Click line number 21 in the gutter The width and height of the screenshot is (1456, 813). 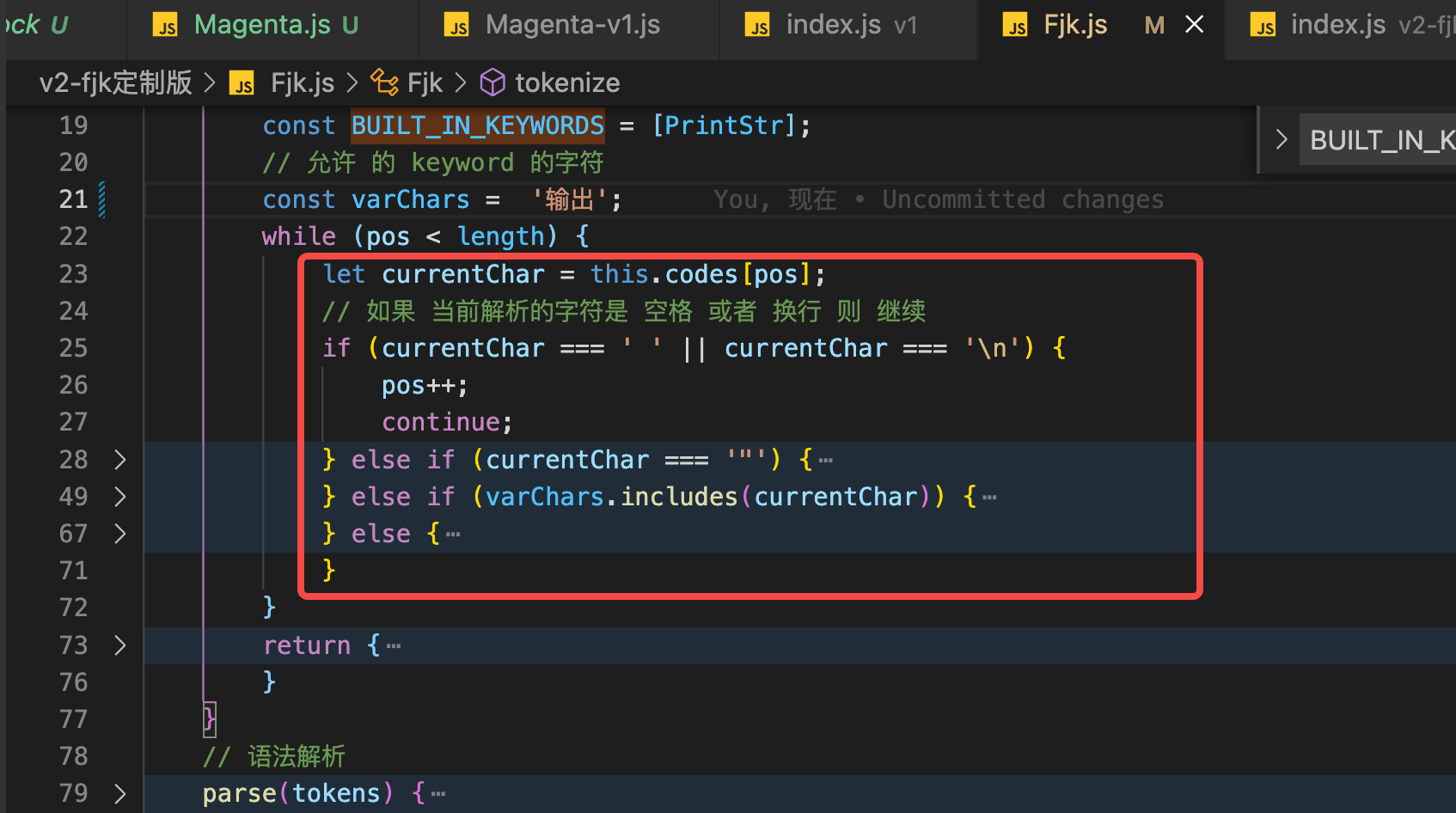[x=74, y=199]
